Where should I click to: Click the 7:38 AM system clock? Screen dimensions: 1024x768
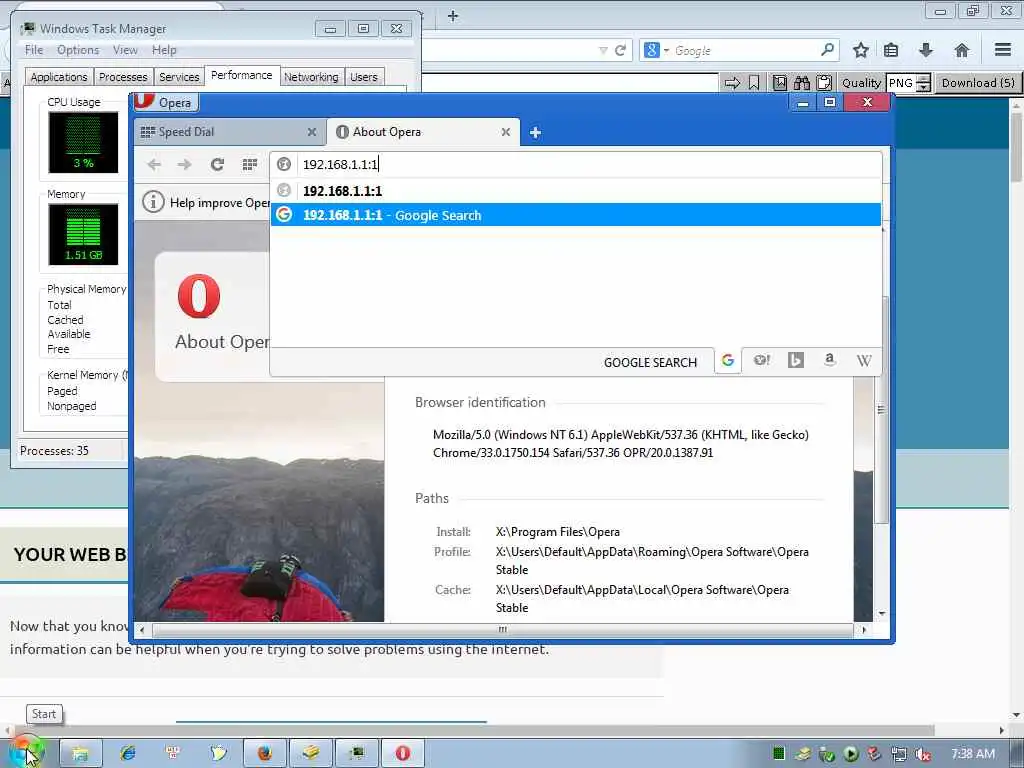[x=973, y=754]
